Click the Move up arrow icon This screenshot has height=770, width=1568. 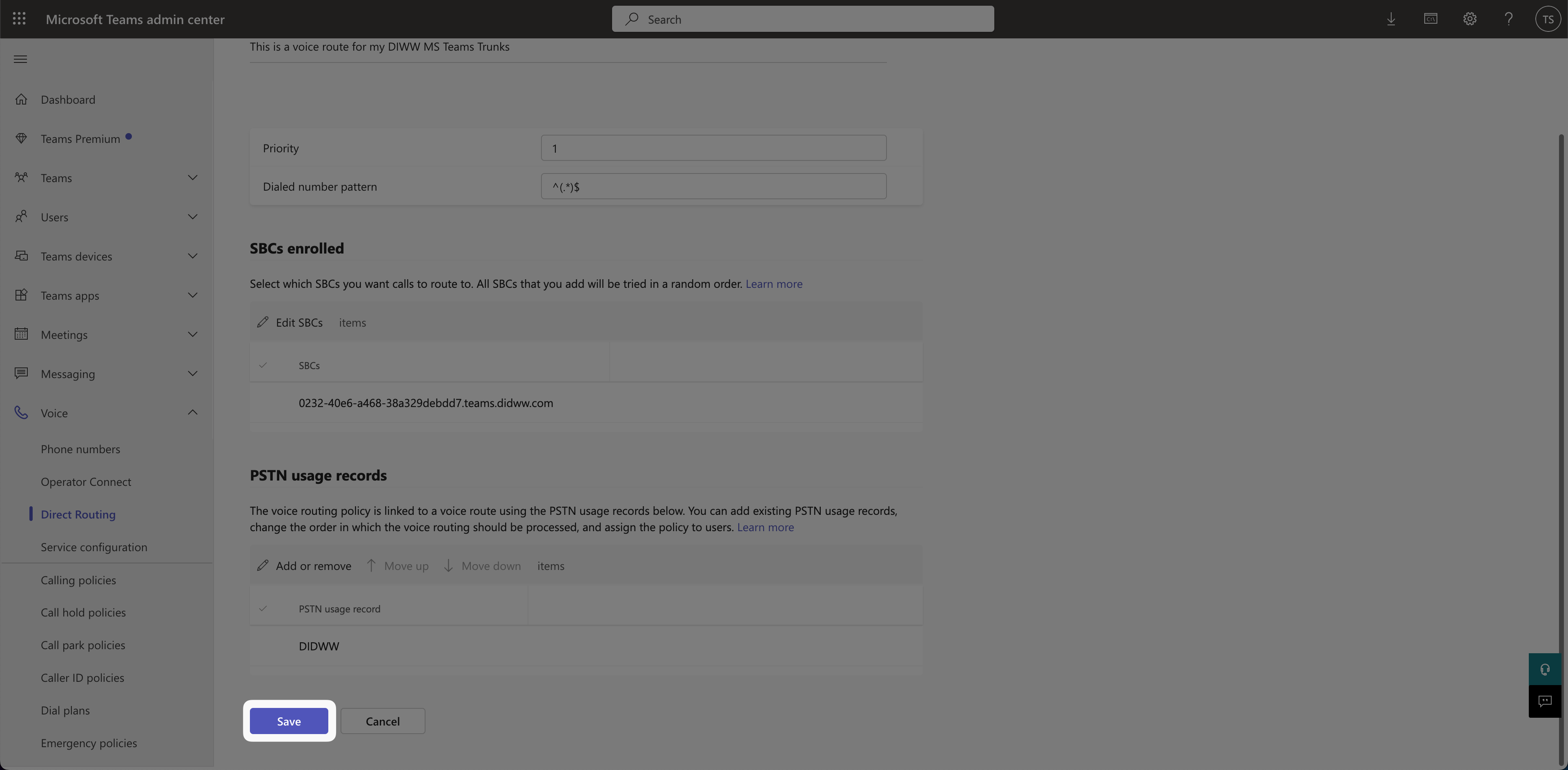click(371, 565)
